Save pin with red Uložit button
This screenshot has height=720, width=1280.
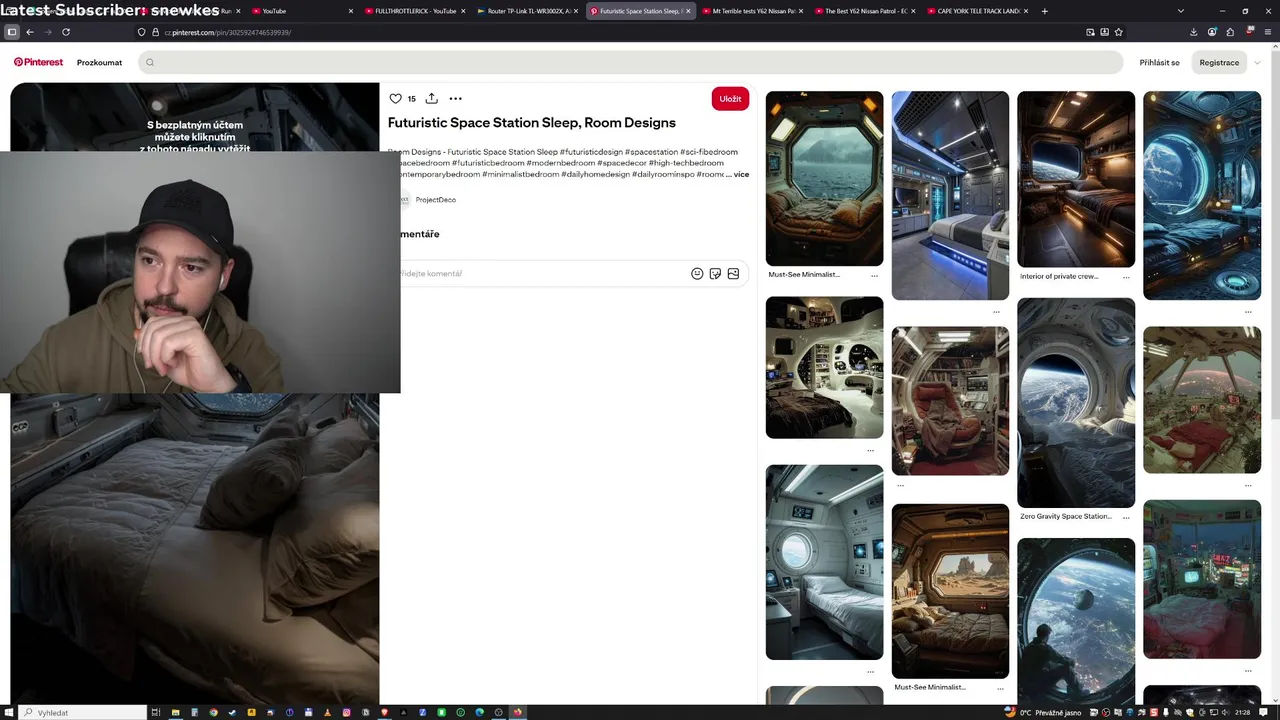[730, 98]
